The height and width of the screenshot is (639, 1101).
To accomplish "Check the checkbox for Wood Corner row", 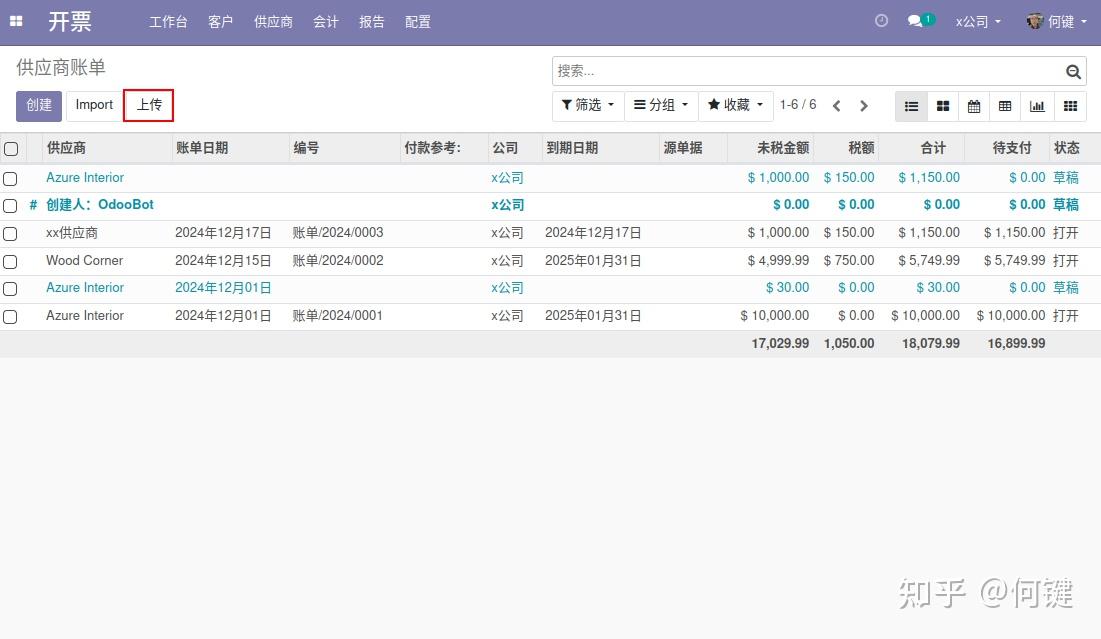I will [x=12, y=260].
